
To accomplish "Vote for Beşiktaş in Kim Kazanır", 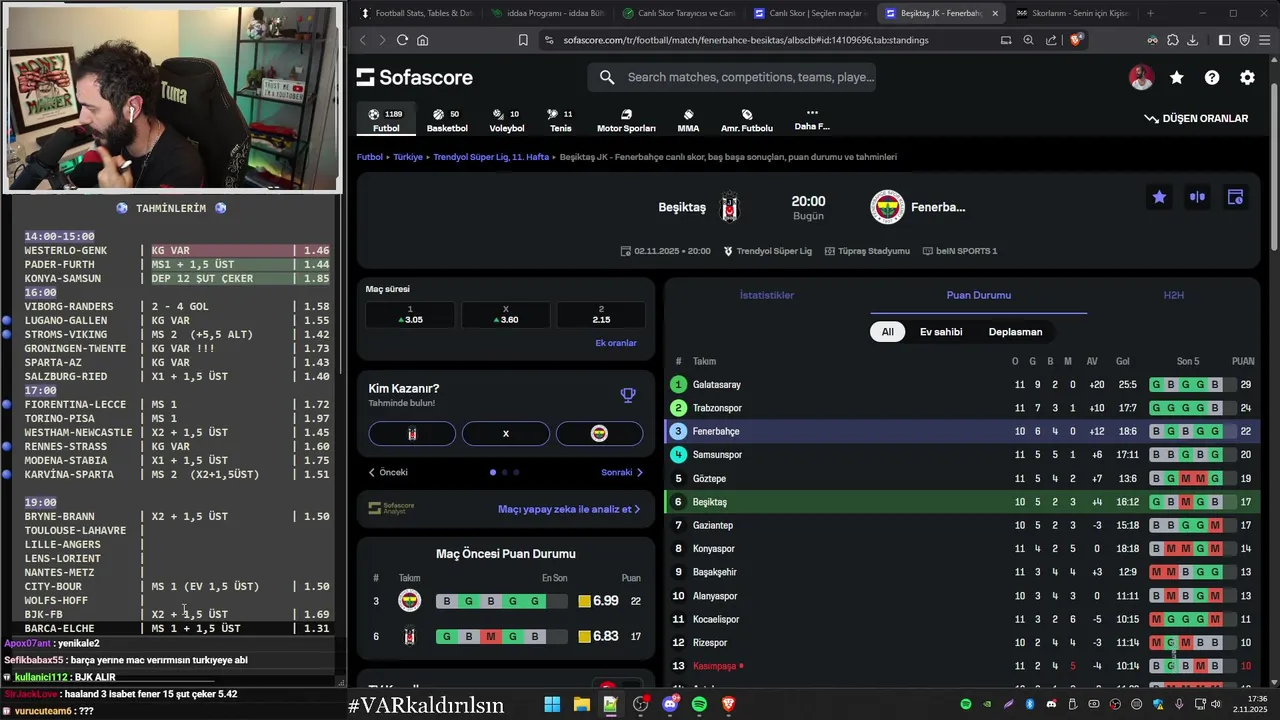I will click(412, 433).
